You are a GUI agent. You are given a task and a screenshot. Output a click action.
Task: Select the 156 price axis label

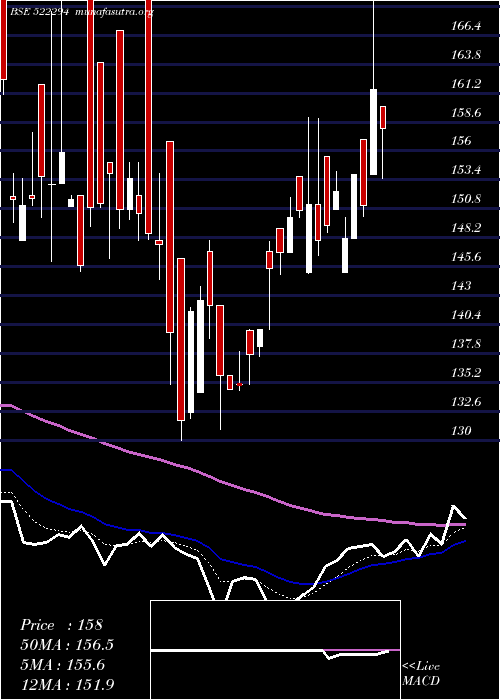(x=461, y=142)
